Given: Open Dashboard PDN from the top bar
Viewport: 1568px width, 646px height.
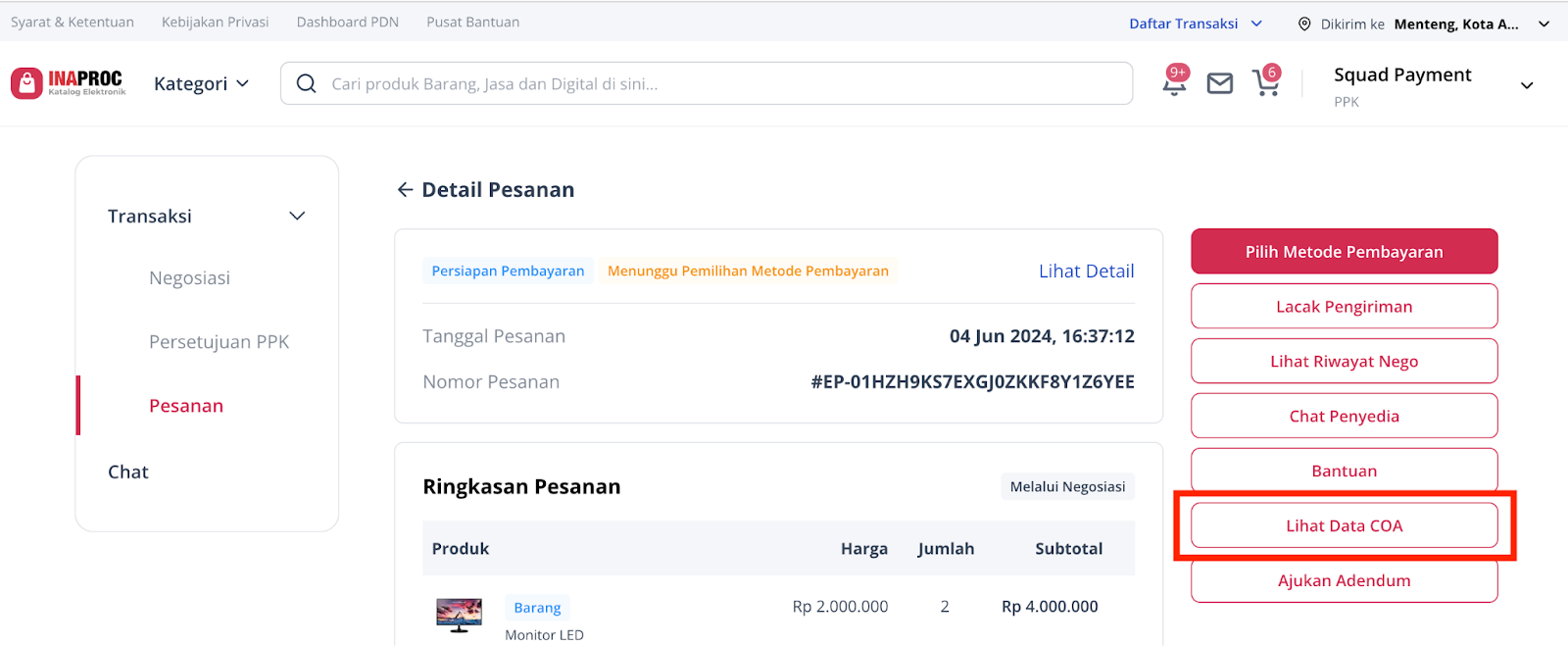Looking at the screenshot, I should pyautogui.click(x=348, y=21).
